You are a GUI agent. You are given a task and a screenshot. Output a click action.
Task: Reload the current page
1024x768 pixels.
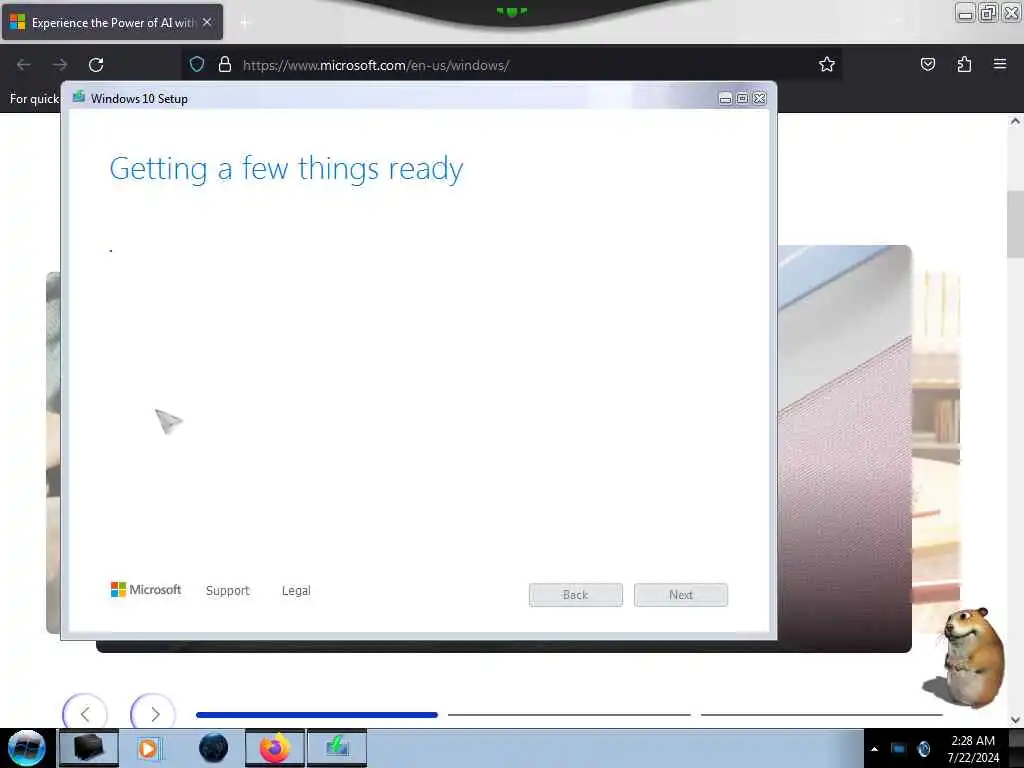pos(96,65)
